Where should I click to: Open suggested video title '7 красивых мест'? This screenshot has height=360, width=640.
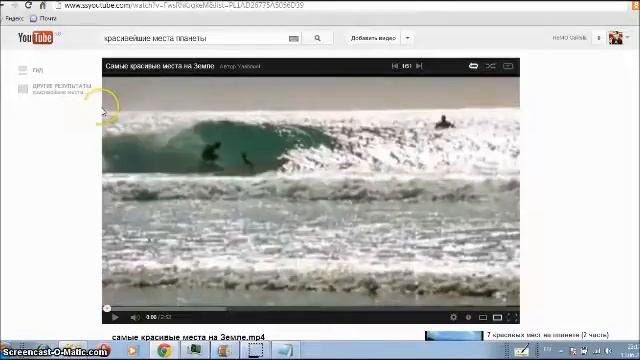pos(547,335)
